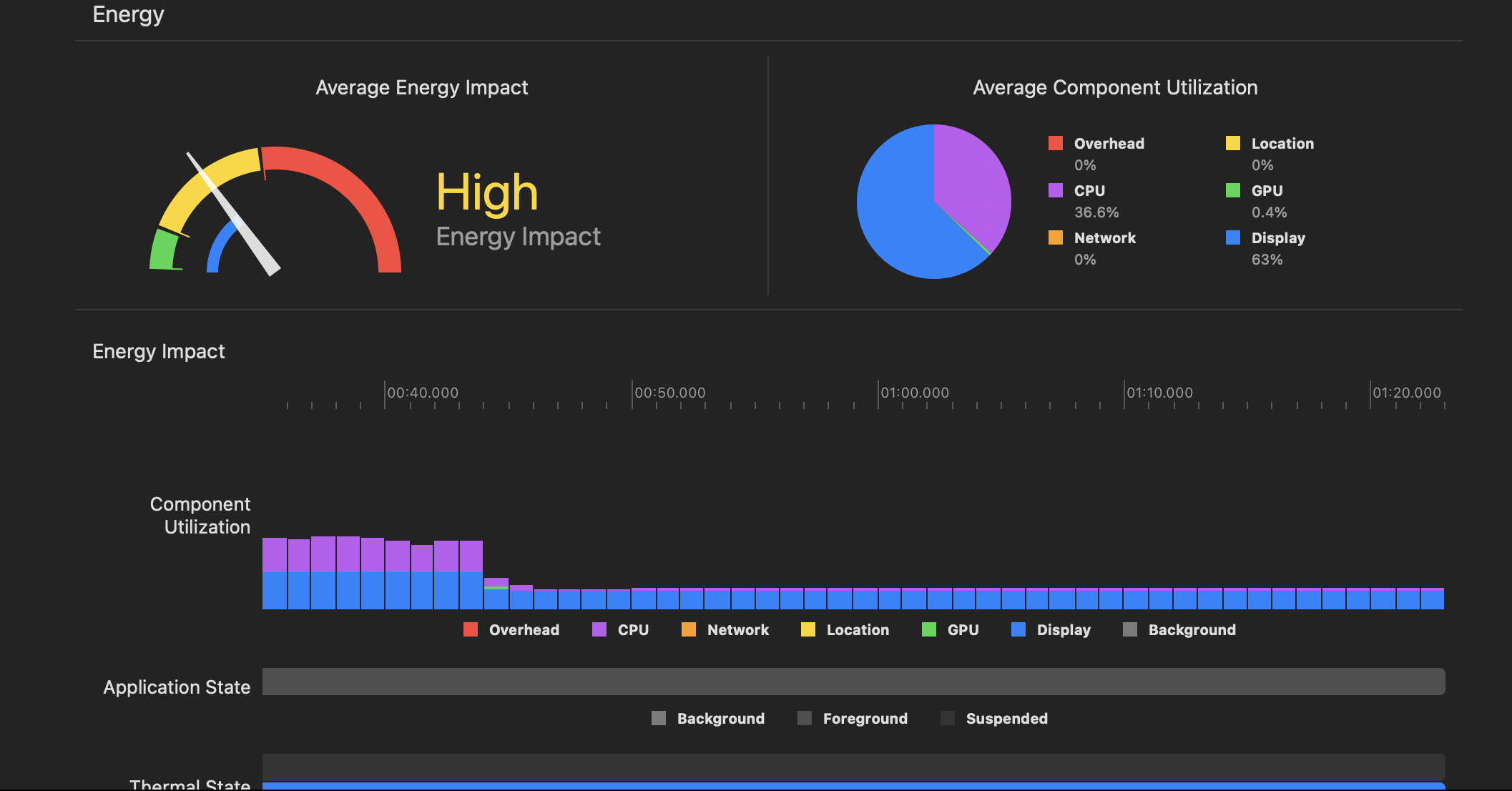Click the Display blue swatch in pie legend
This screenshot has height=791, width=1512.
click(1232, 237)
